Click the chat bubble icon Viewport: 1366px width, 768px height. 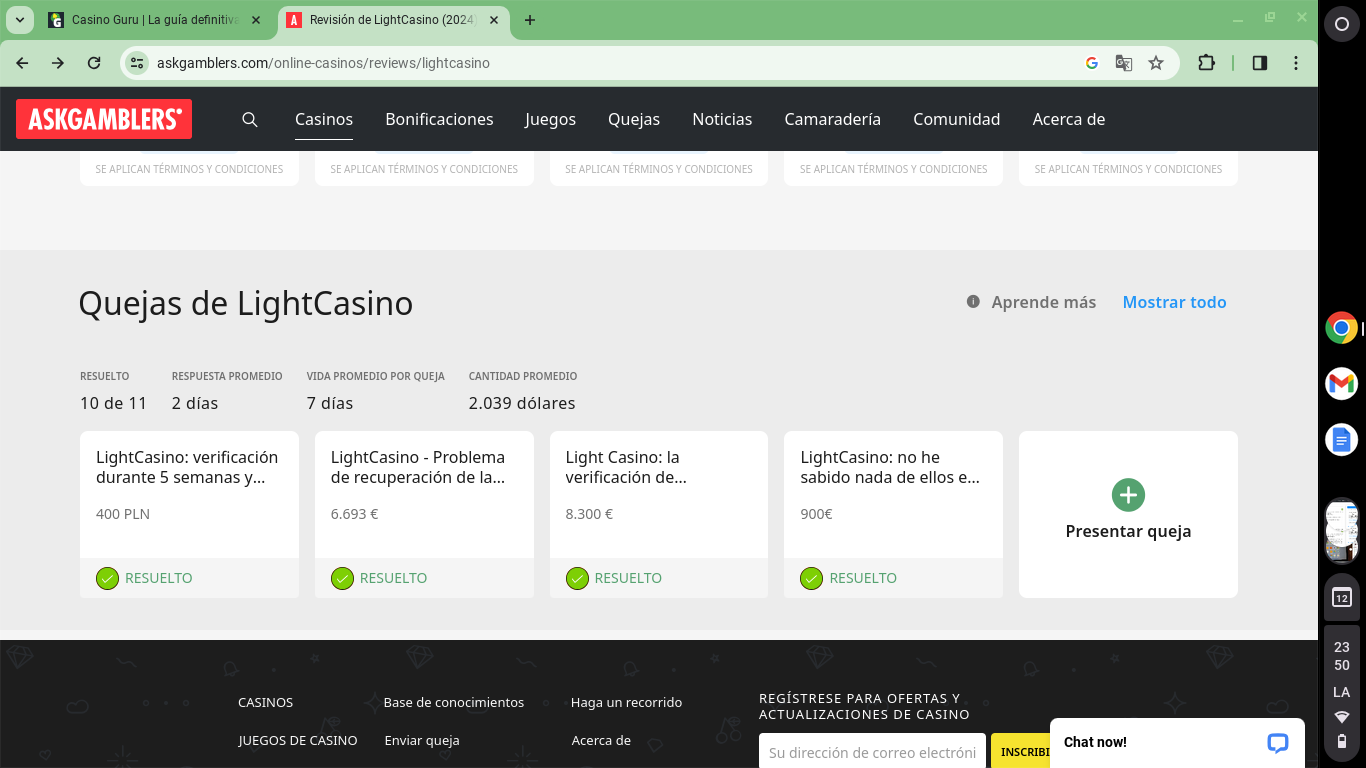click(x=1277, y=743)
